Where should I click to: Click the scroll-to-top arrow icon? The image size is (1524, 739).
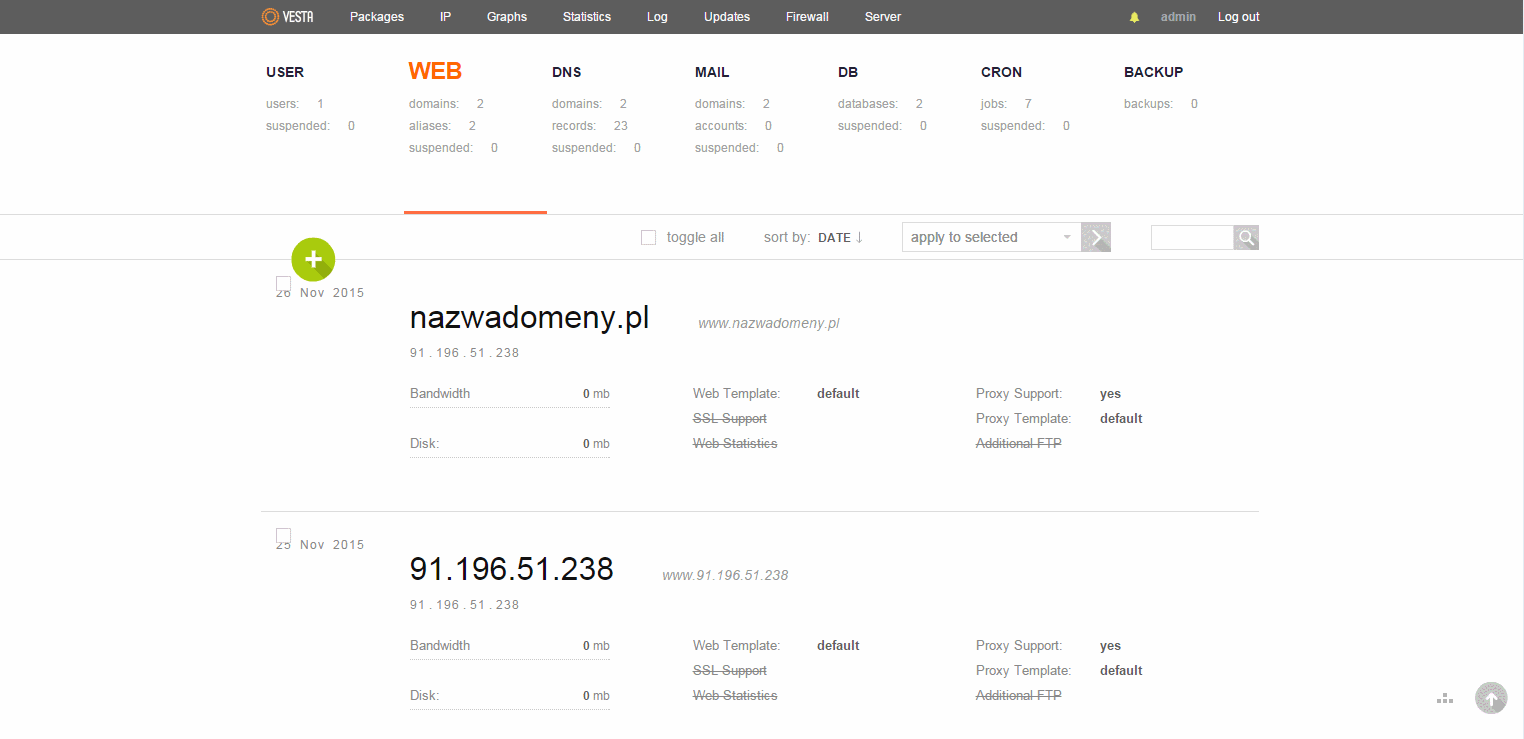(1491, 698)
